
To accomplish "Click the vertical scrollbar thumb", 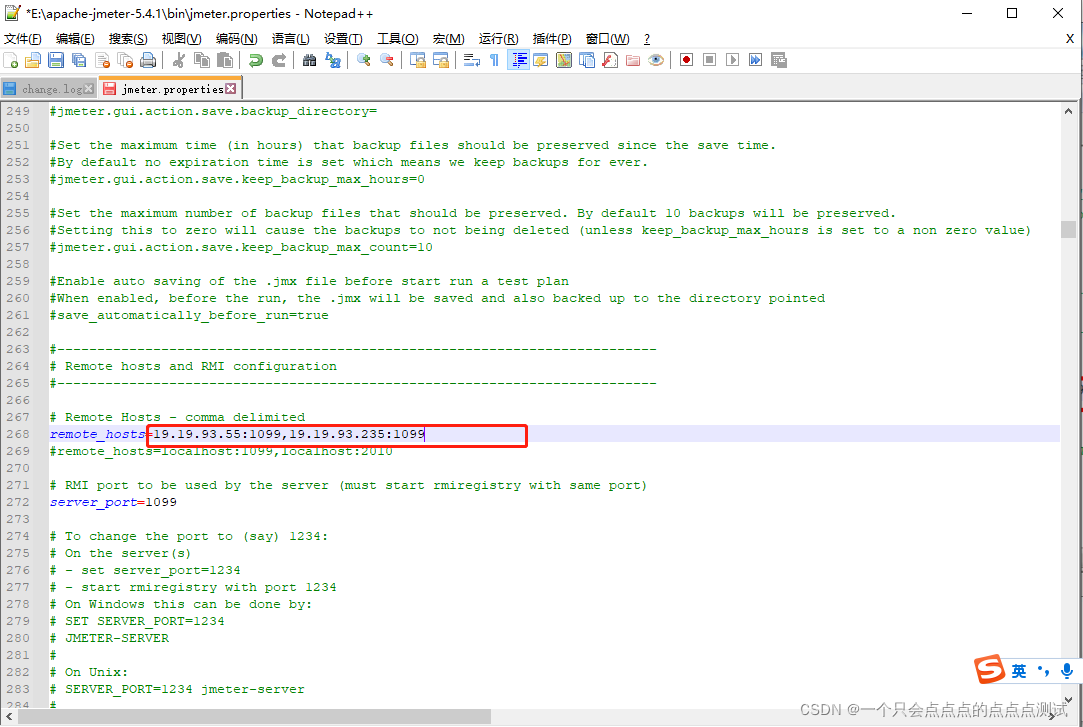I will tap(1068, 229).
